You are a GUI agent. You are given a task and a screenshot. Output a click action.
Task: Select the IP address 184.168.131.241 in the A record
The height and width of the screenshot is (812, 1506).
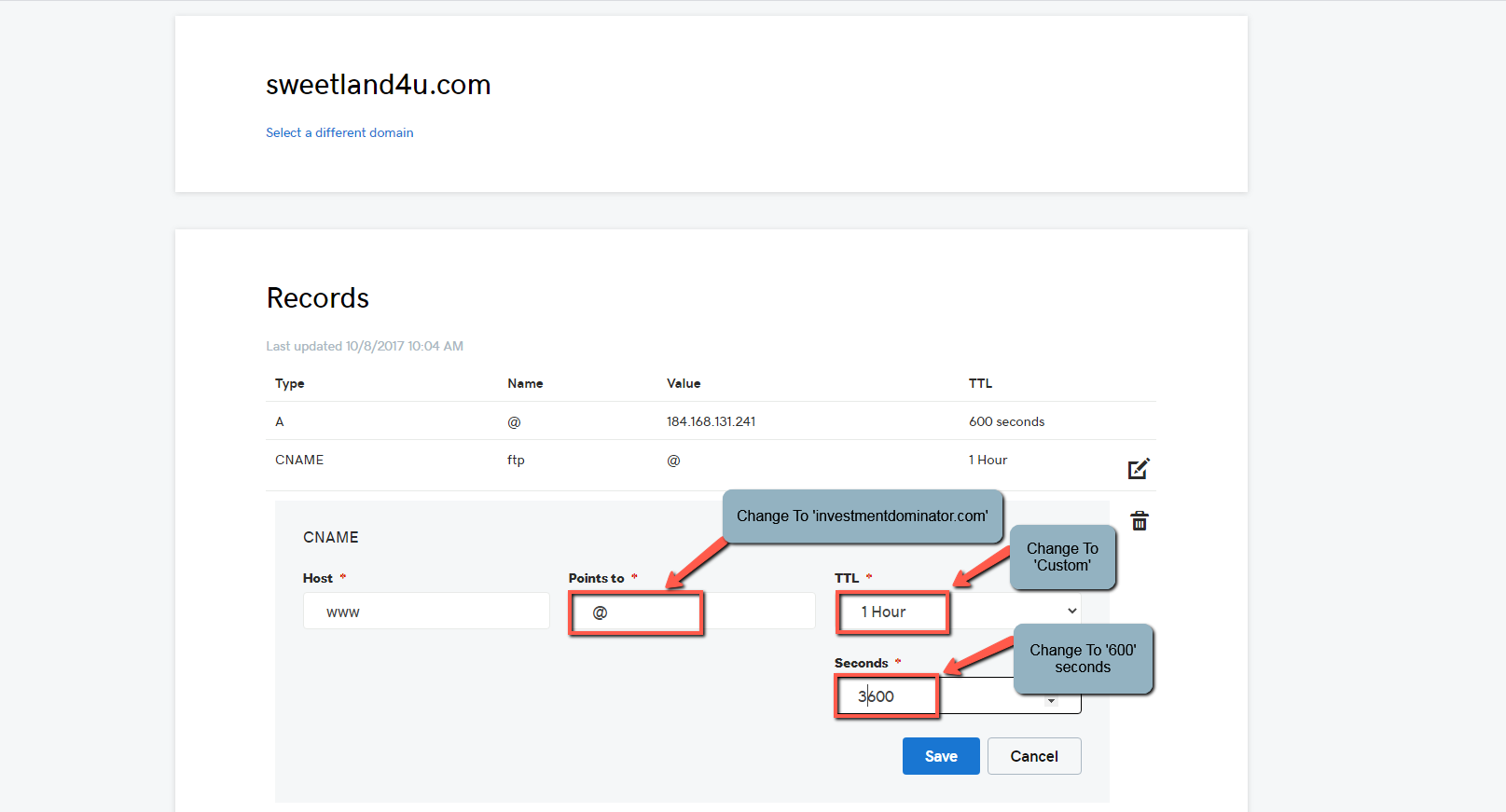click(x=711, y=421)
